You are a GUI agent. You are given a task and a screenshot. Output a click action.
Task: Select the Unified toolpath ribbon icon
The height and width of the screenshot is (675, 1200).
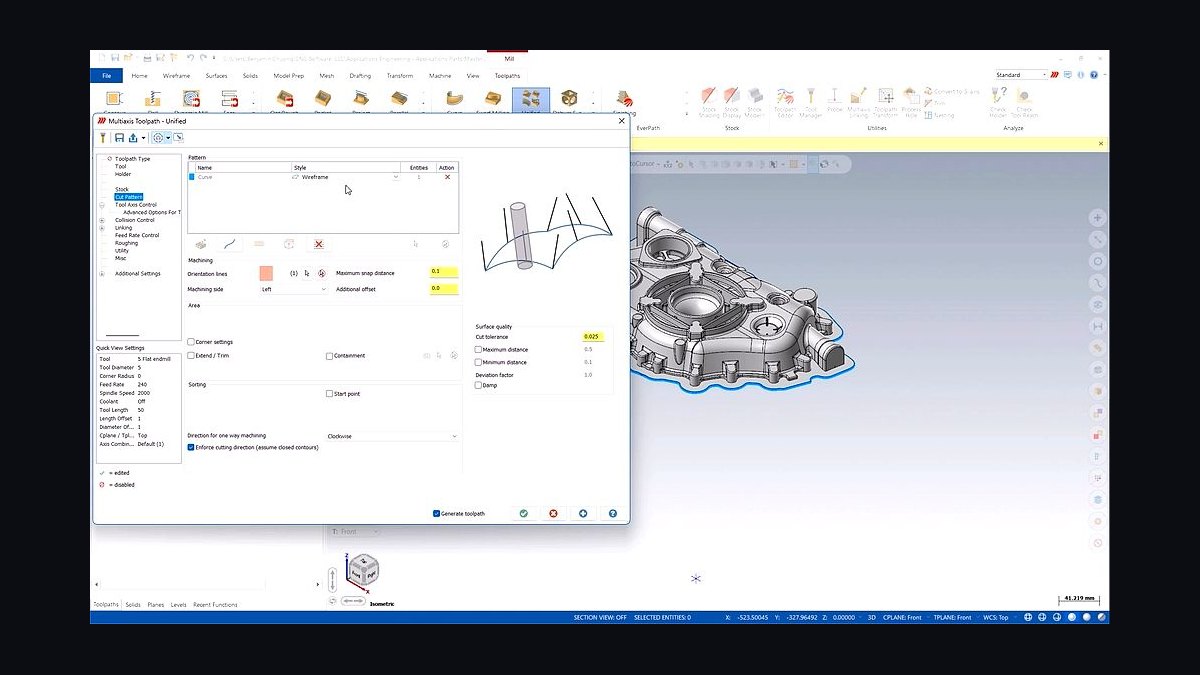pos(531,99)
